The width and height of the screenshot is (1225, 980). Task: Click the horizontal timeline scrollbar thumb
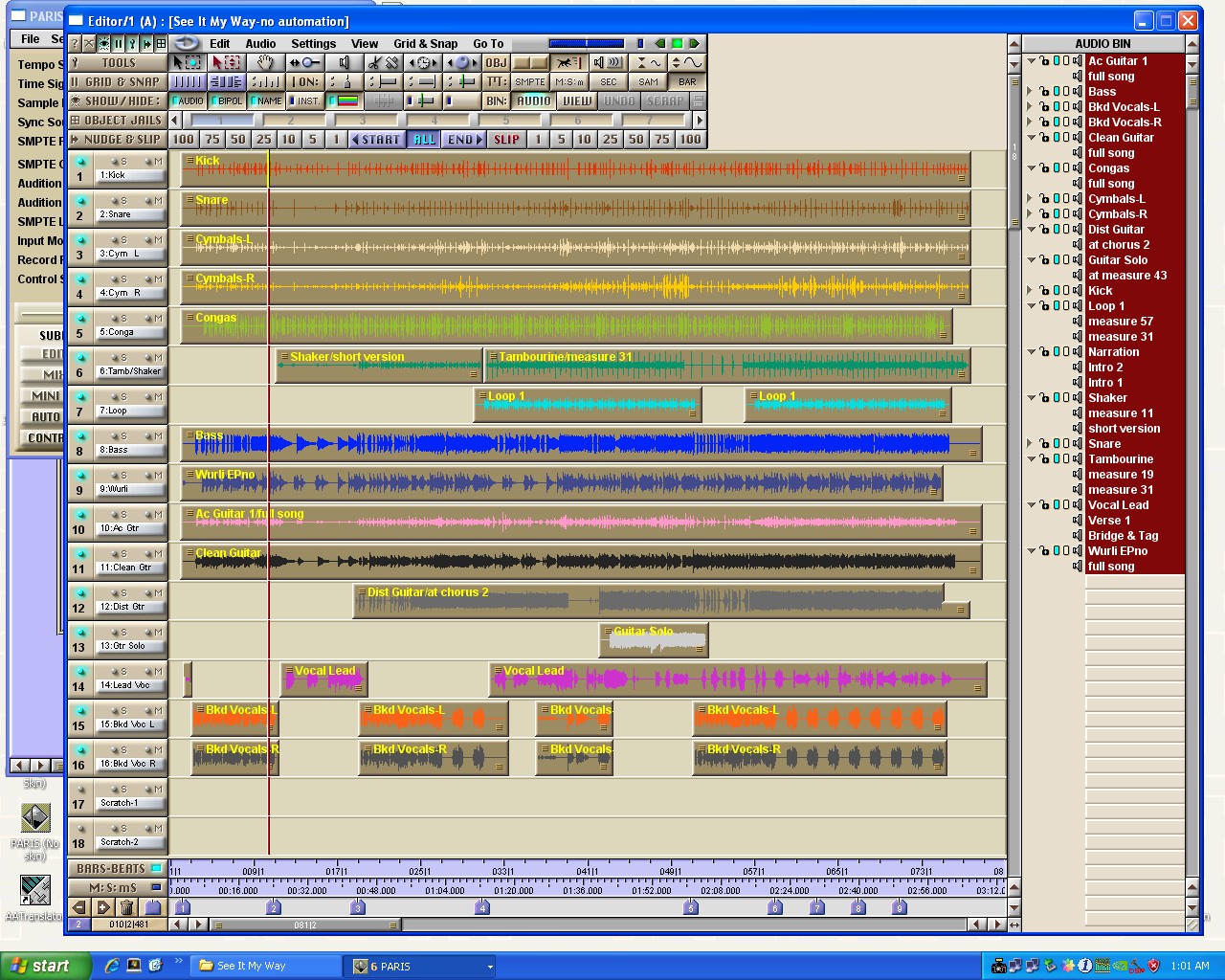pos(306,924)
